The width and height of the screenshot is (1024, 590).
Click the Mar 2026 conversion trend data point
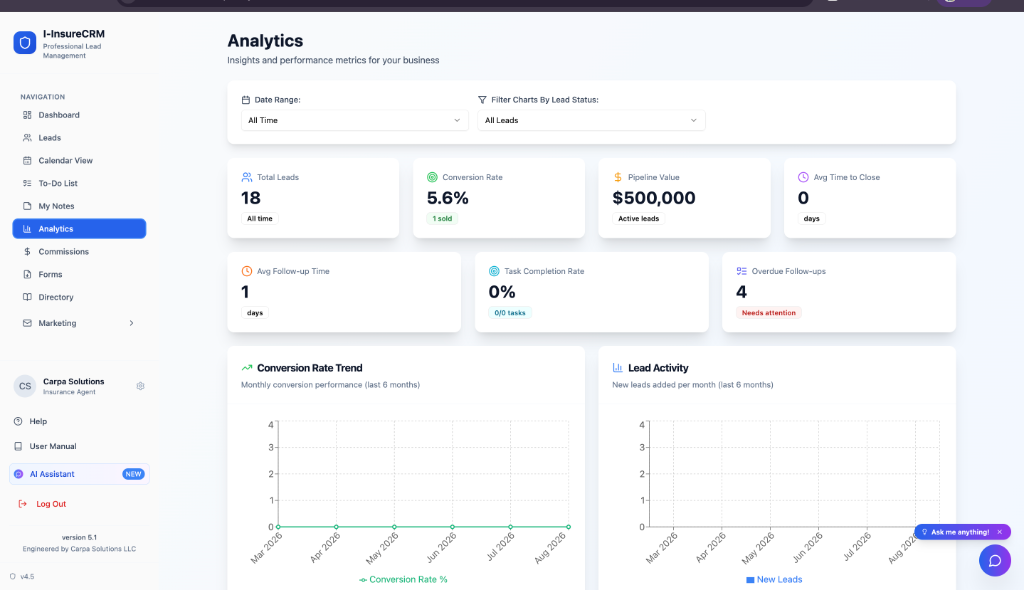[278, 527]
